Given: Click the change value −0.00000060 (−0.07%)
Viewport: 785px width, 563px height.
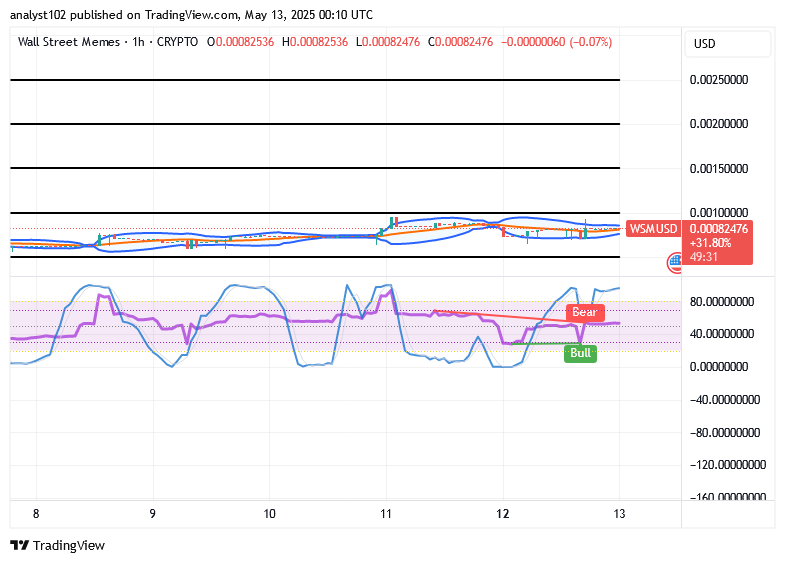Looking at the screenshot, I should tap(556, 42).
